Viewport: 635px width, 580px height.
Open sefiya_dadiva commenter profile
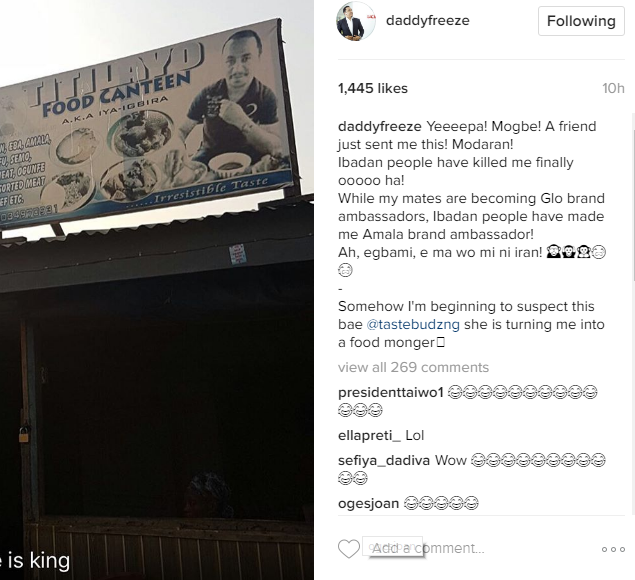click(x=384, y=461)
